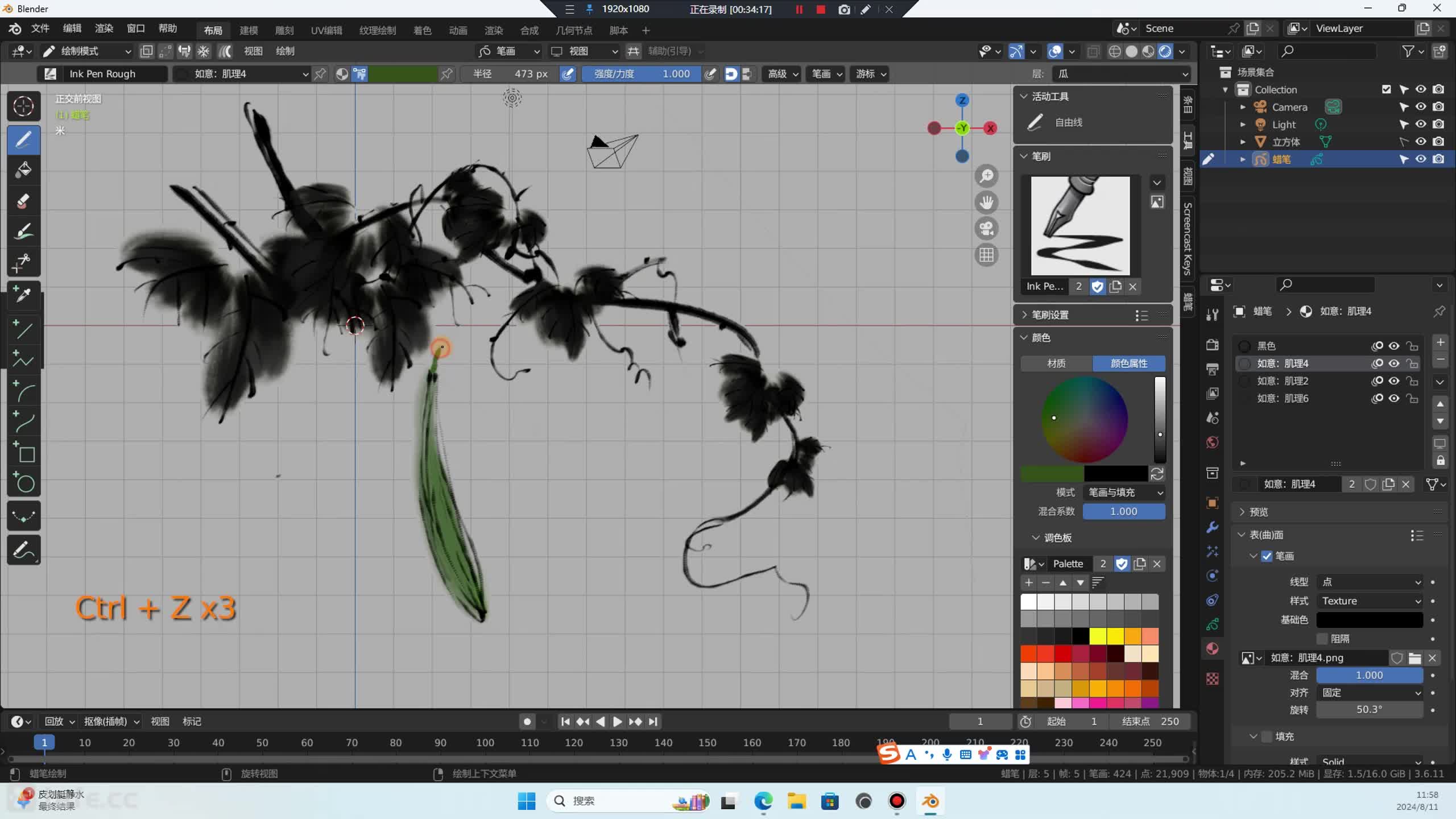Select the Line primitive tool
The width and height of the screenshot is (1456, 819).
(x=23, y=329)
